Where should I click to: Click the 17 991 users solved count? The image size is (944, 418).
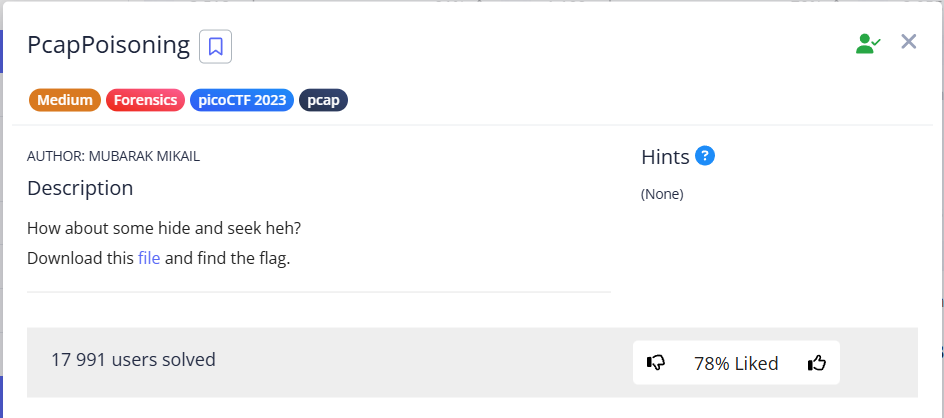coord(133,359)
